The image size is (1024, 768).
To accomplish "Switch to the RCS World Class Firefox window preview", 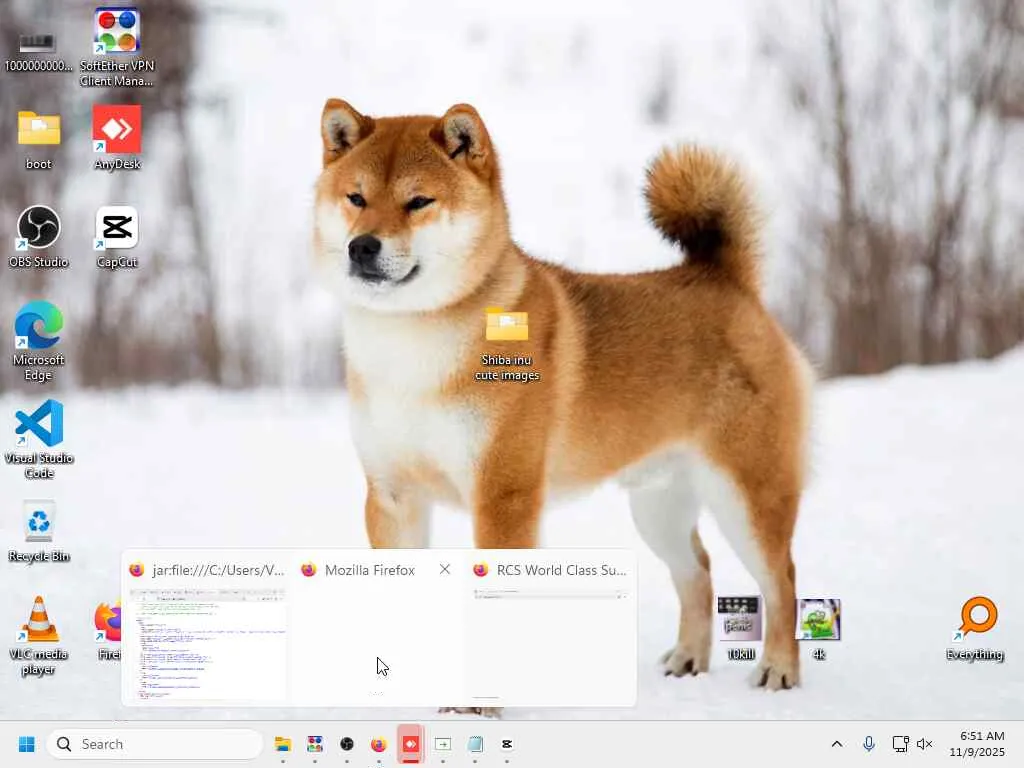I will (551, 643).
